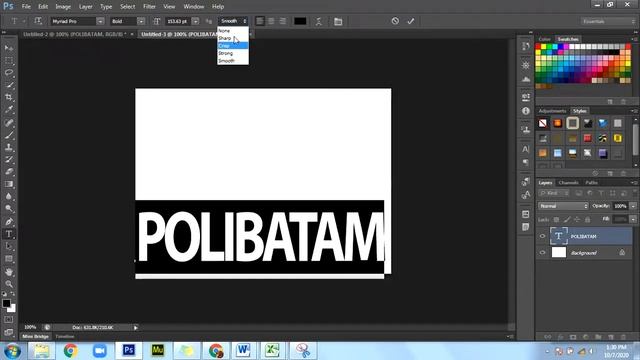Select the Gradient tool
Screen dimensions: 640x360
(x=9, y=184)
